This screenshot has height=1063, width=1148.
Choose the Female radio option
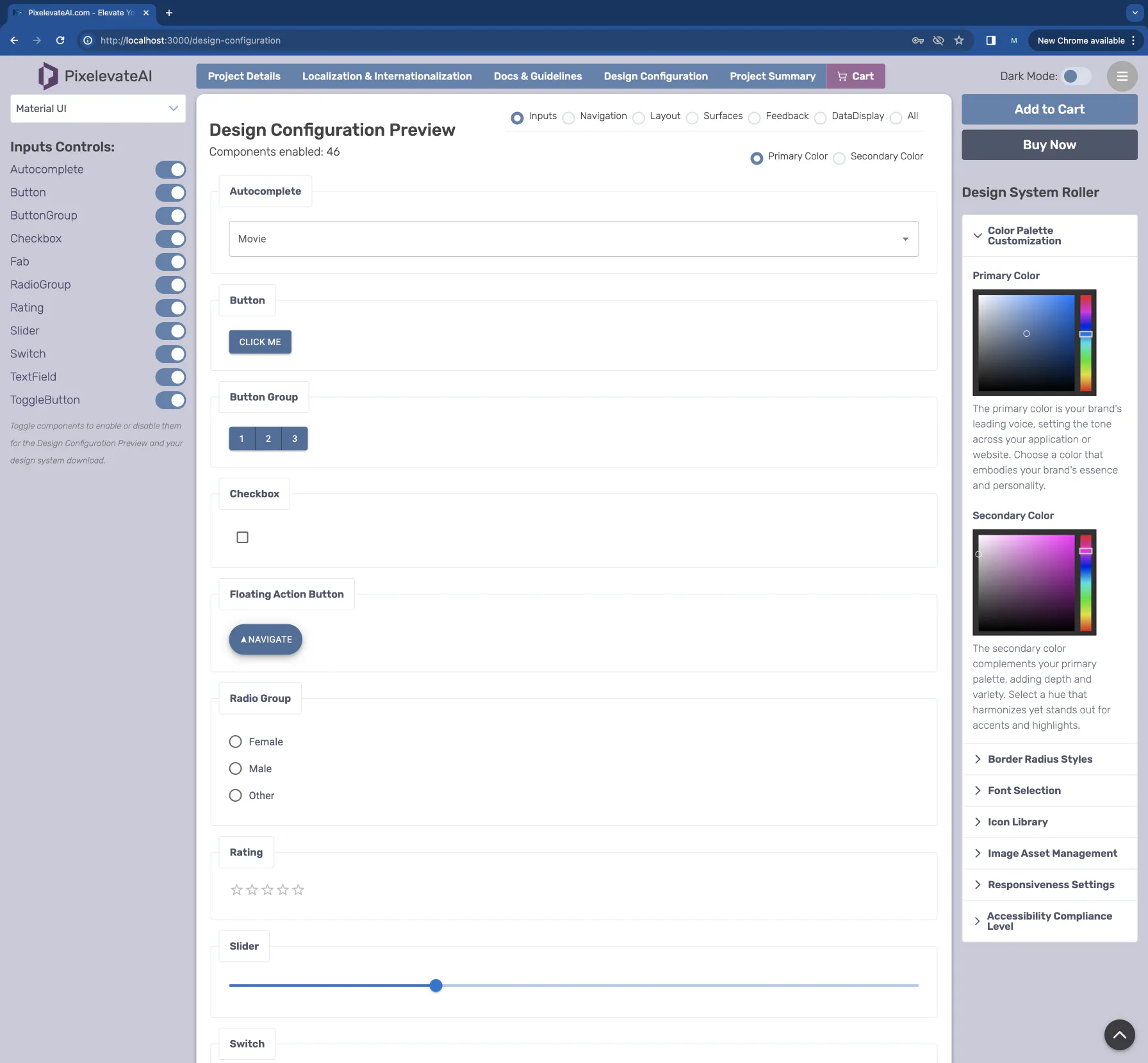tap(235, 742)
